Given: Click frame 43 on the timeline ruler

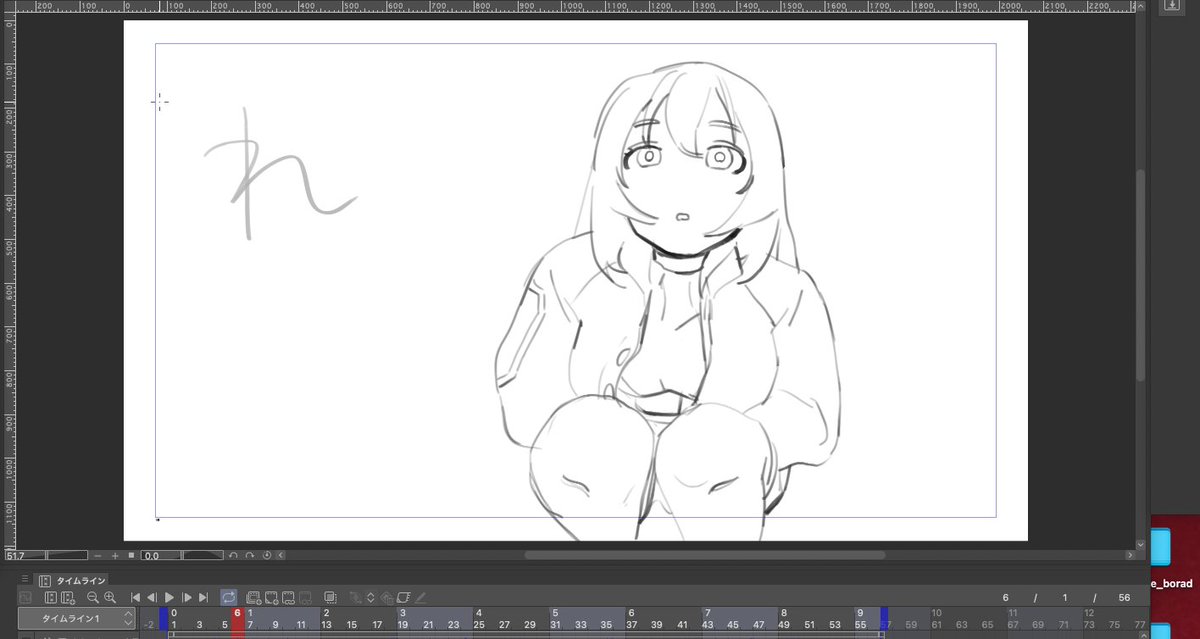Looking at the screenshot, I should [x=707, y=625].
